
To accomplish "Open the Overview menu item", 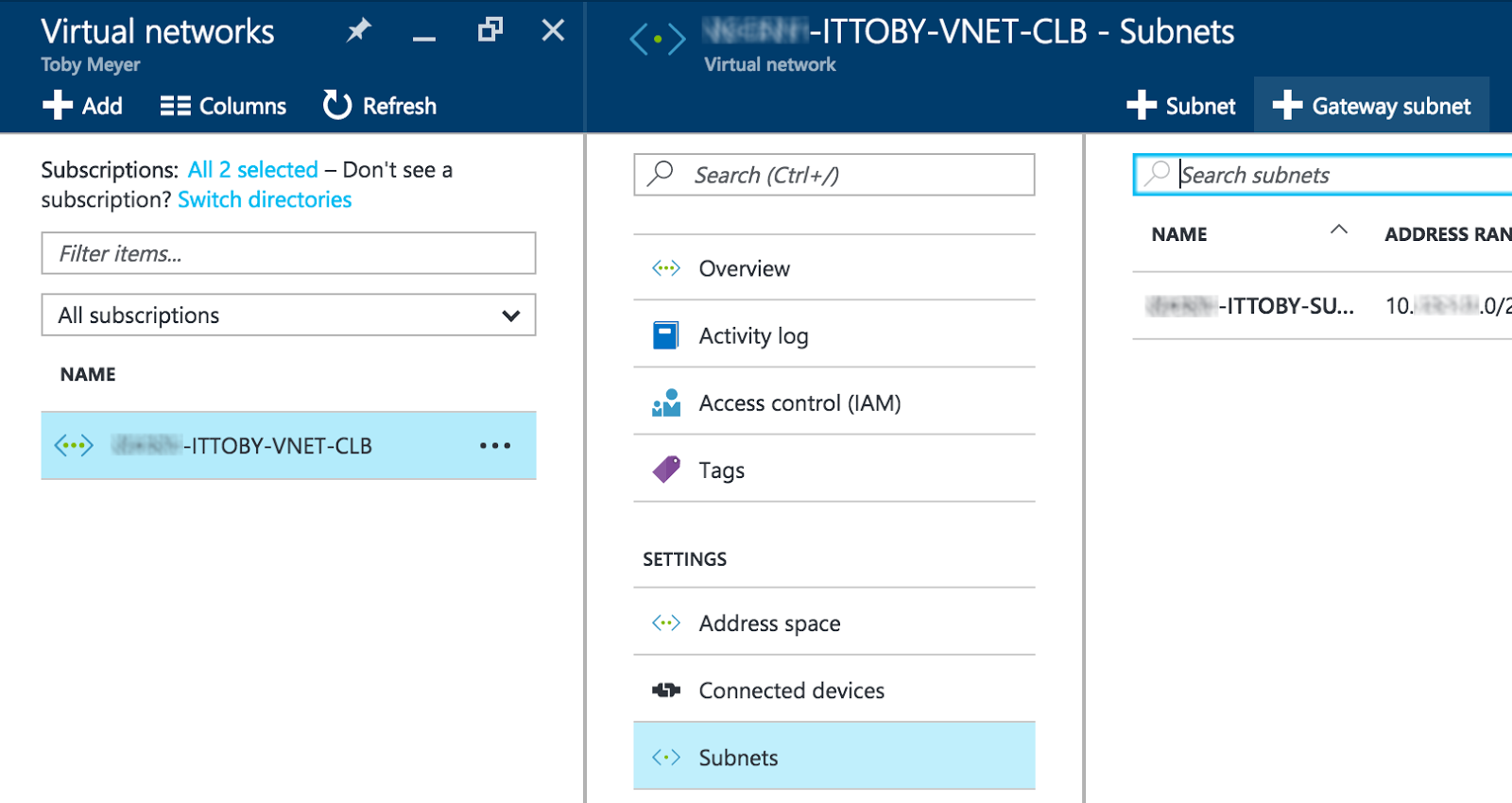I will (834, 268).
